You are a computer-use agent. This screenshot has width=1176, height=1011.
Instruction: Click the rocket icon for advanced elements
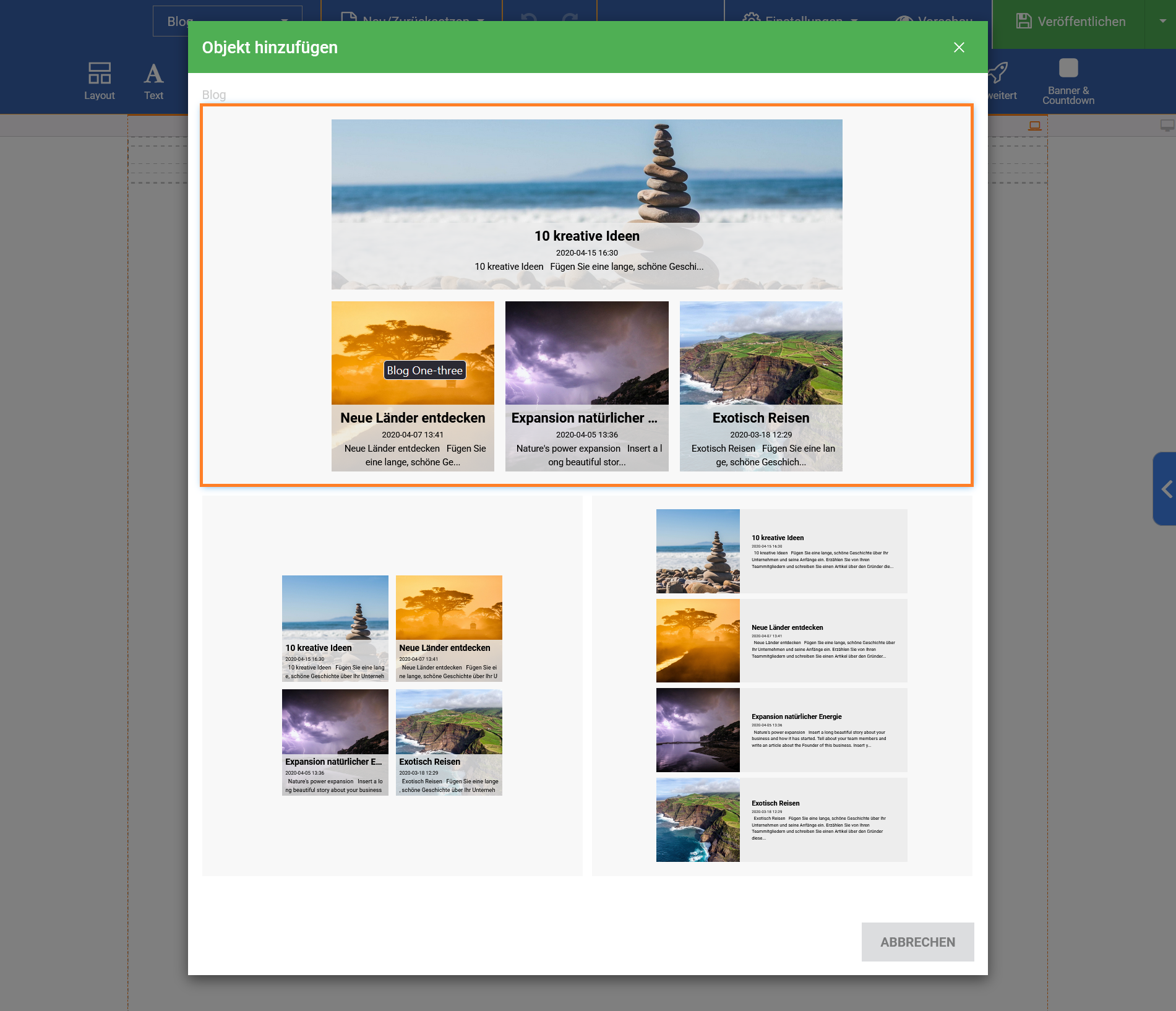[998, 74]
